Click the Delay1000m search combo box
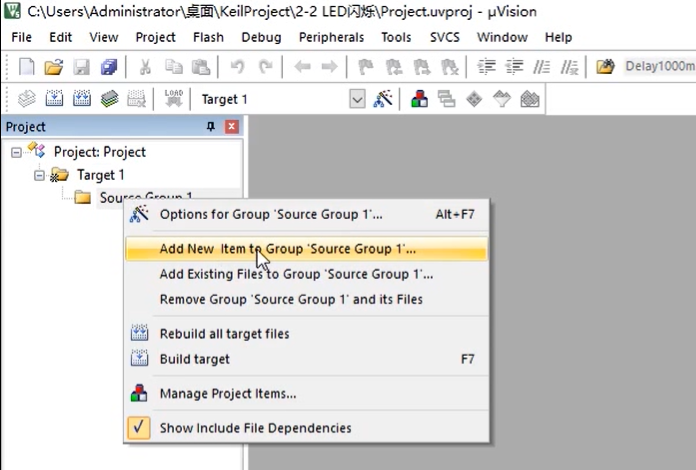Viewport: 696px width, 470px height. coord(660,67)
